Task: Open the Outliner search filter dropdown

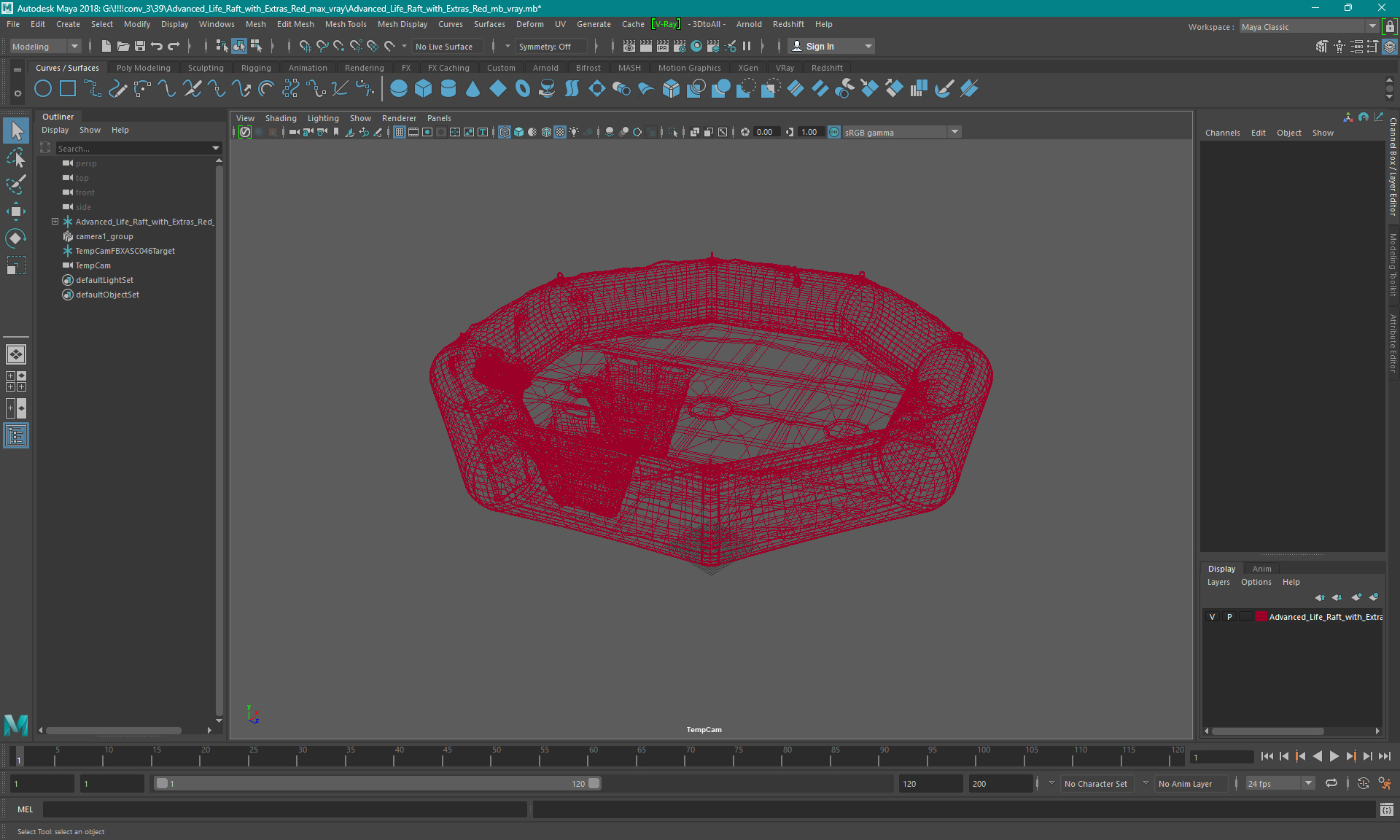Action: point(216,148)
